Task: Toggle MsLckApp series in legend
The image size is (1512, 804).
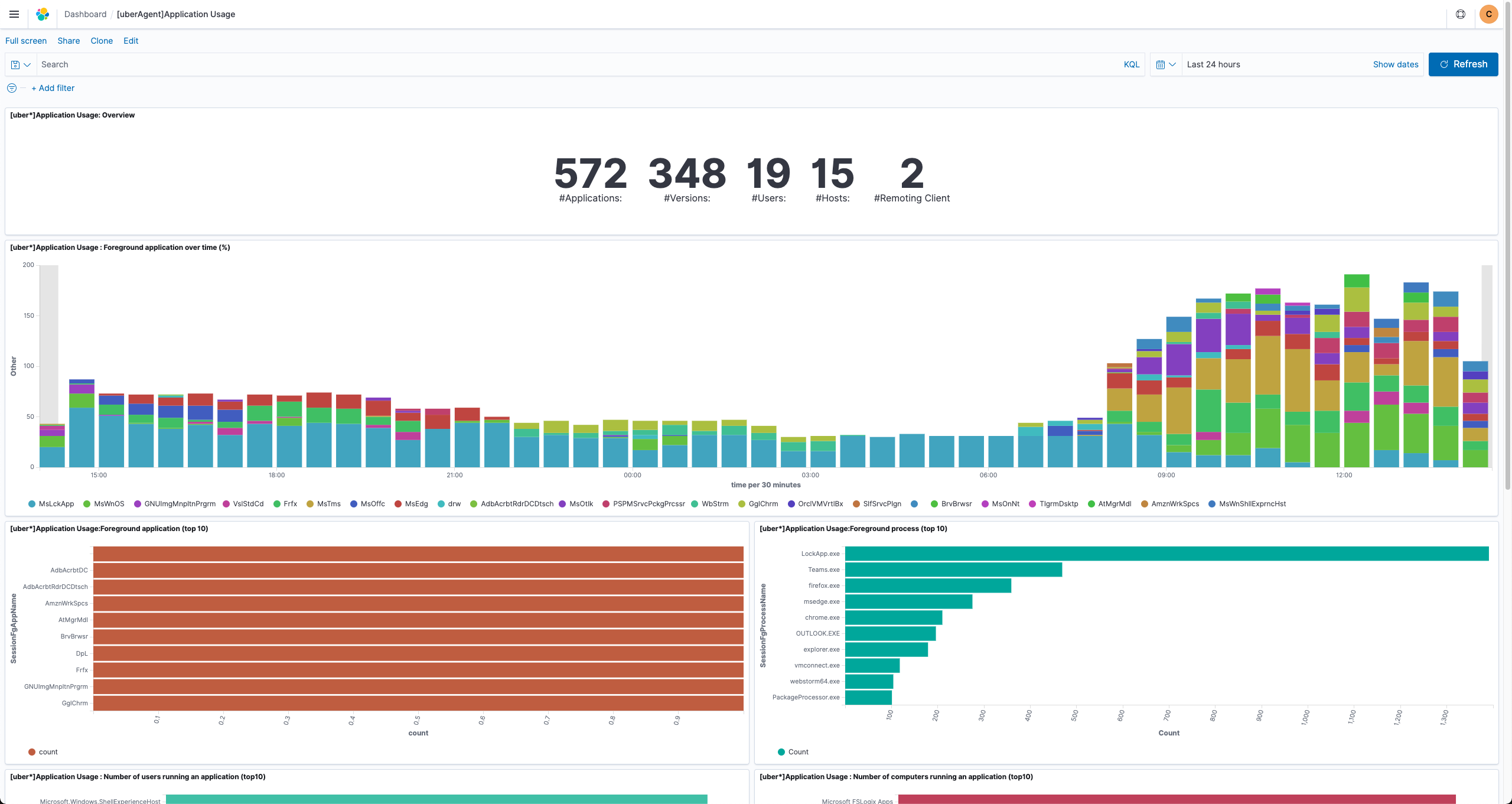Action: (x=56, y=504)
